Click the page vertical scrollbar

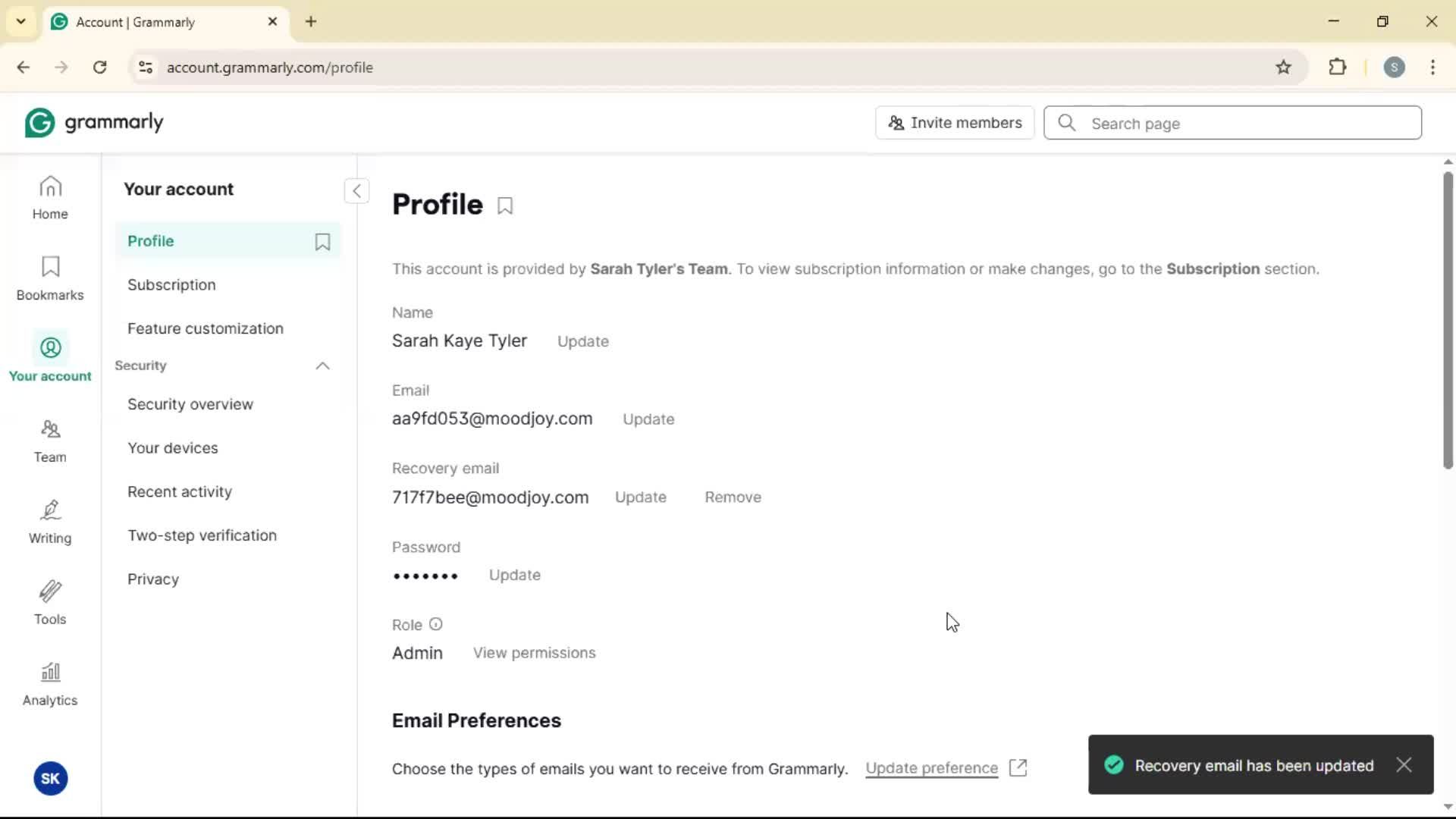click(1448, 318)
